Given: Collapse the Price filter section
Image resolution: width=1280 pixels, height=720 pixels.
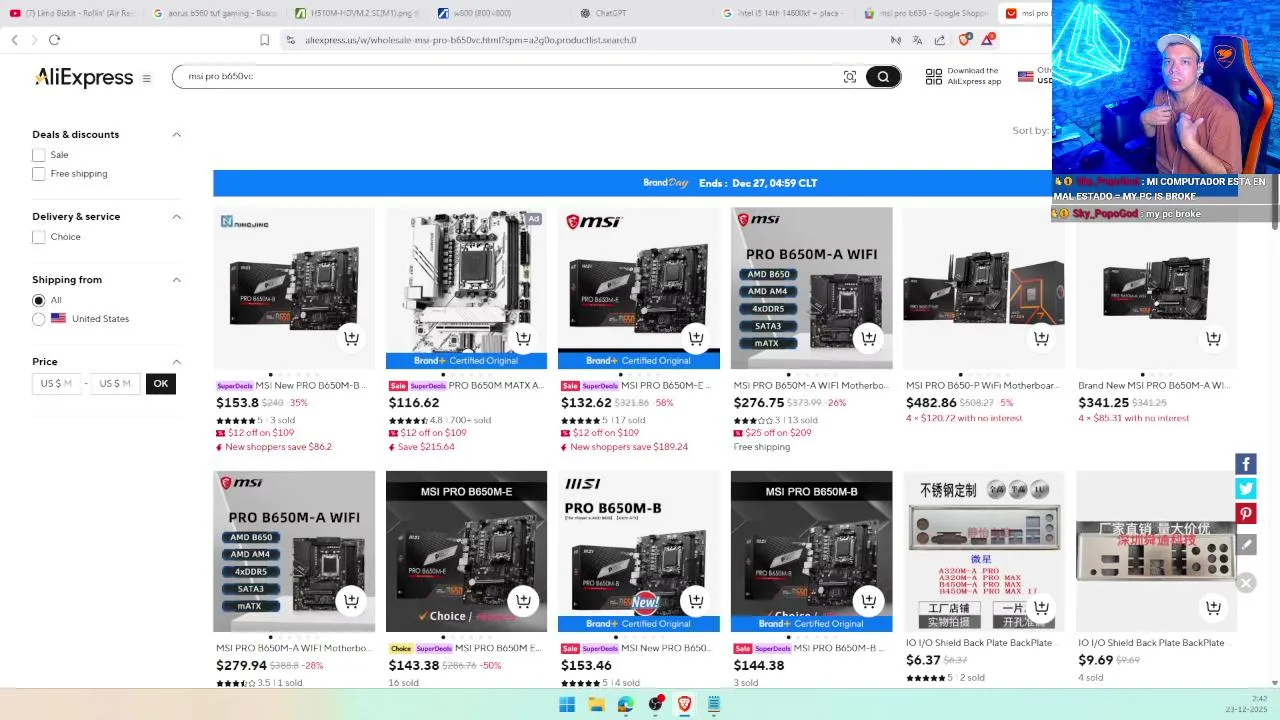Looking at the screenshot, I should click(177, 362).
